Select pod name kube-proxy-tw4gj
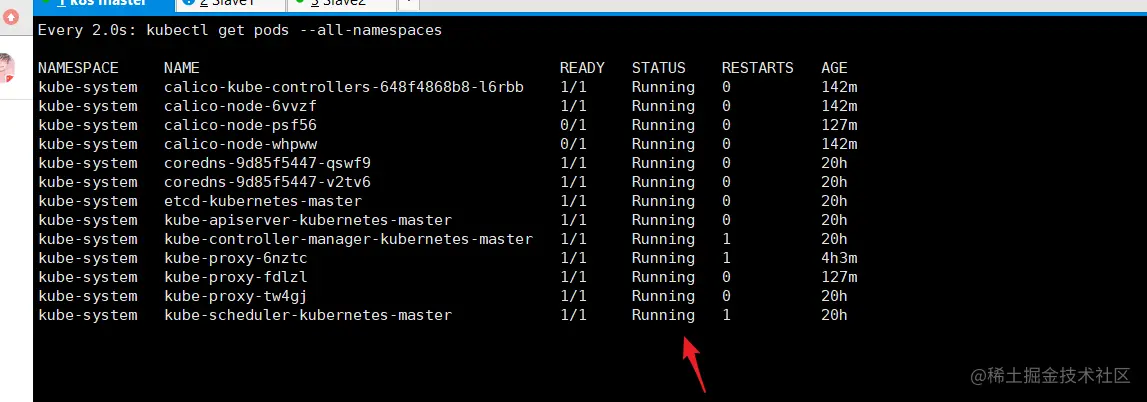The height and width of the screenshot is (402, 1147). pos(236,296)
